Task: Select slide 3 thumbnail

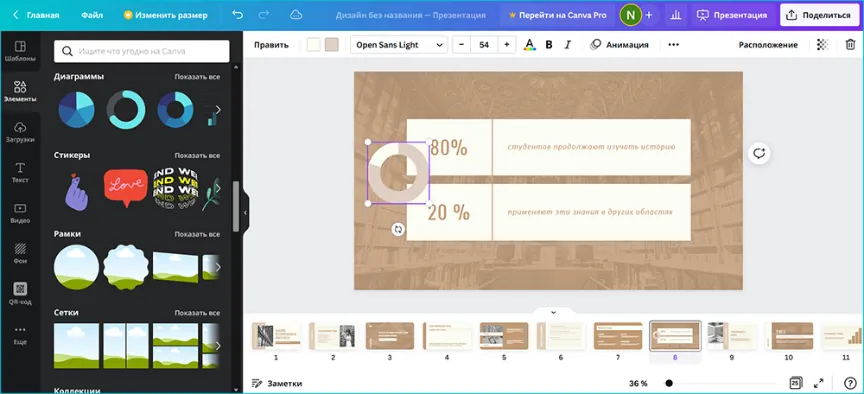Action: [x=390, y=336]
